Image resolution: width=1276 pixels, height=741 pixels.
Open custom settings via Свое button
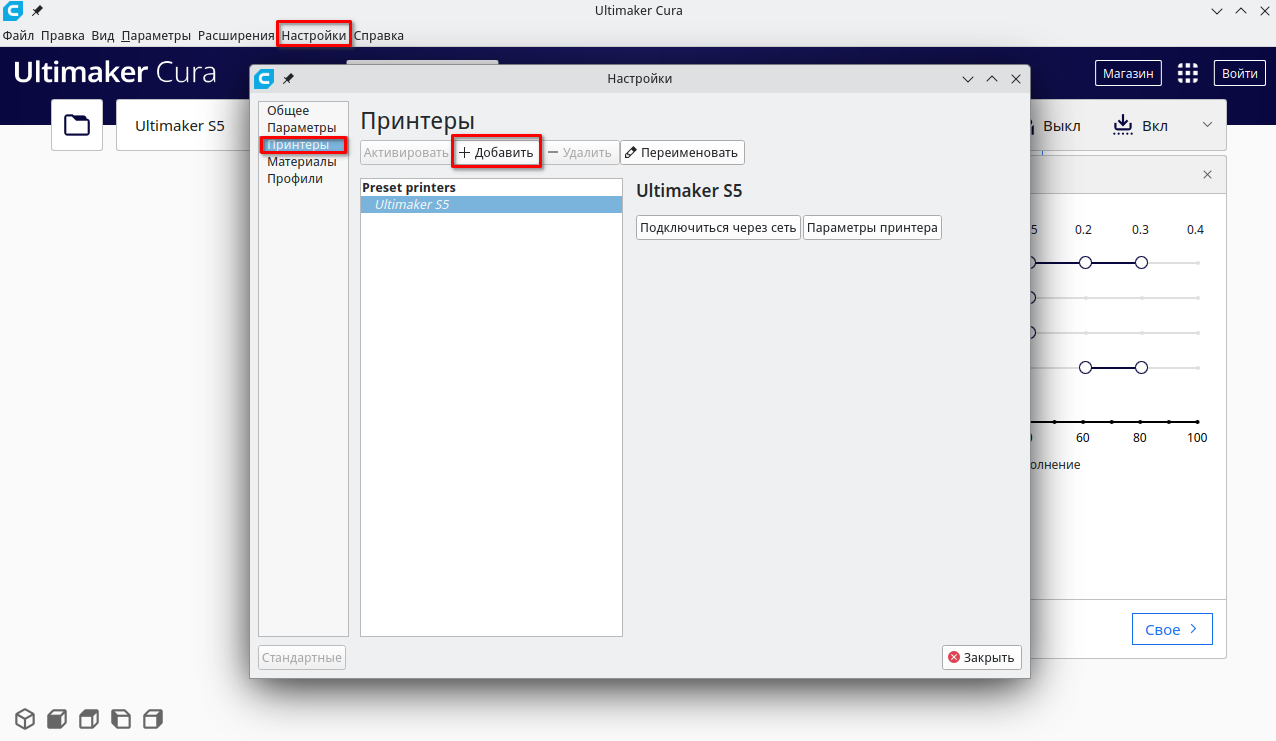pyautogui.click(x=1172, y=630)
